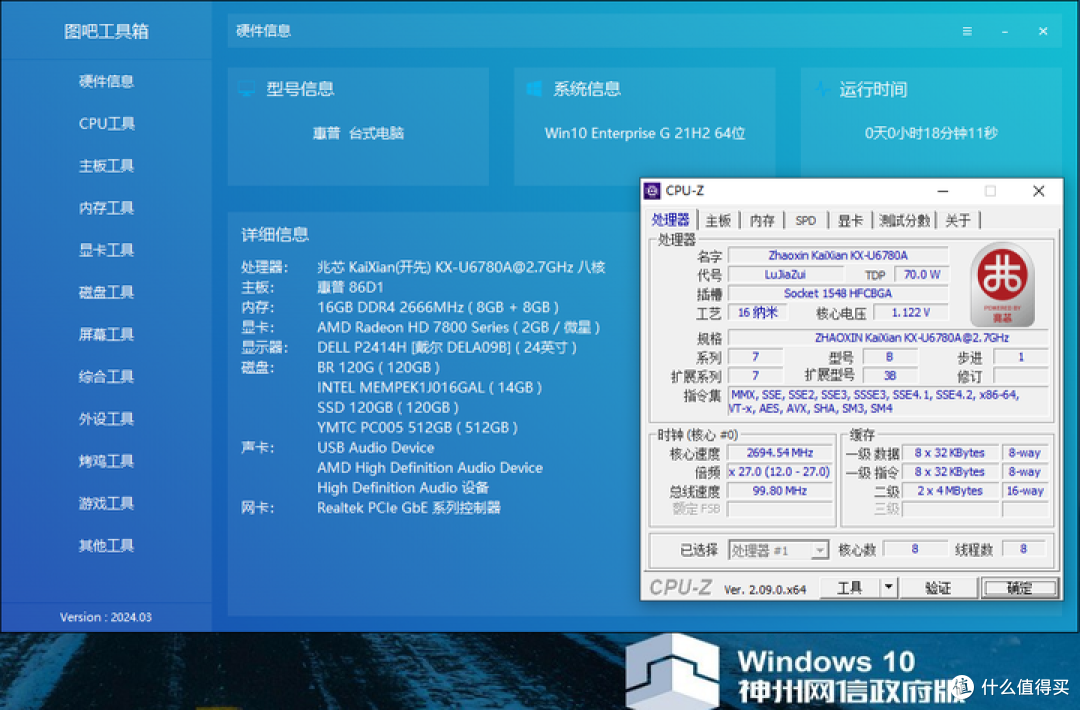This screenshot has height=710, width=1080.
Task: Select 游戏工具 in the sidebar
Action: pos(106,503)
